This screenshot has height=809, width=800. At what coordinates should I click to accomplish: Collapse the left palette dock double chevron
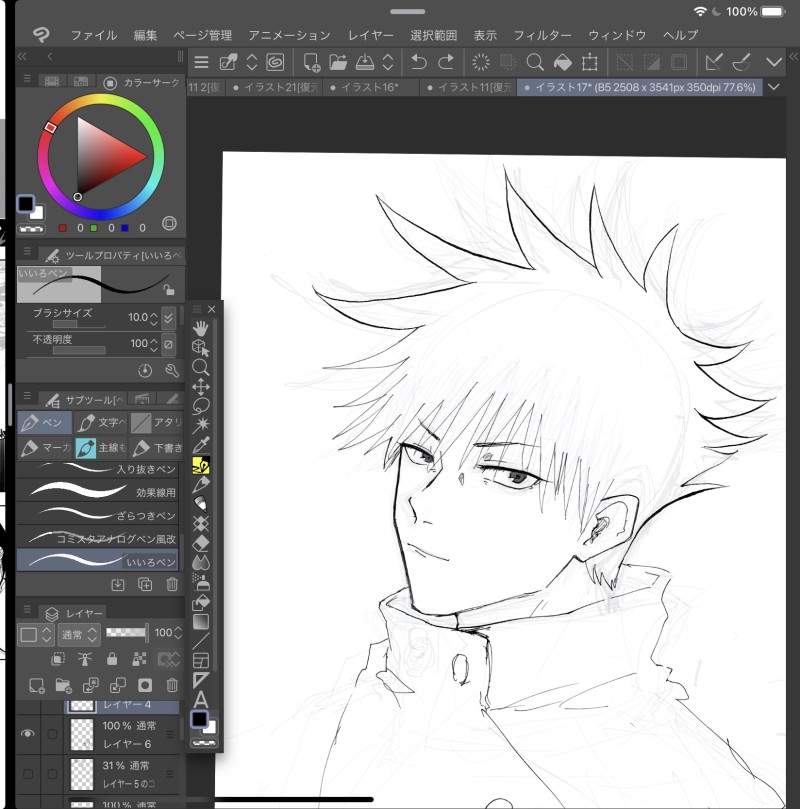click(22, 56)
